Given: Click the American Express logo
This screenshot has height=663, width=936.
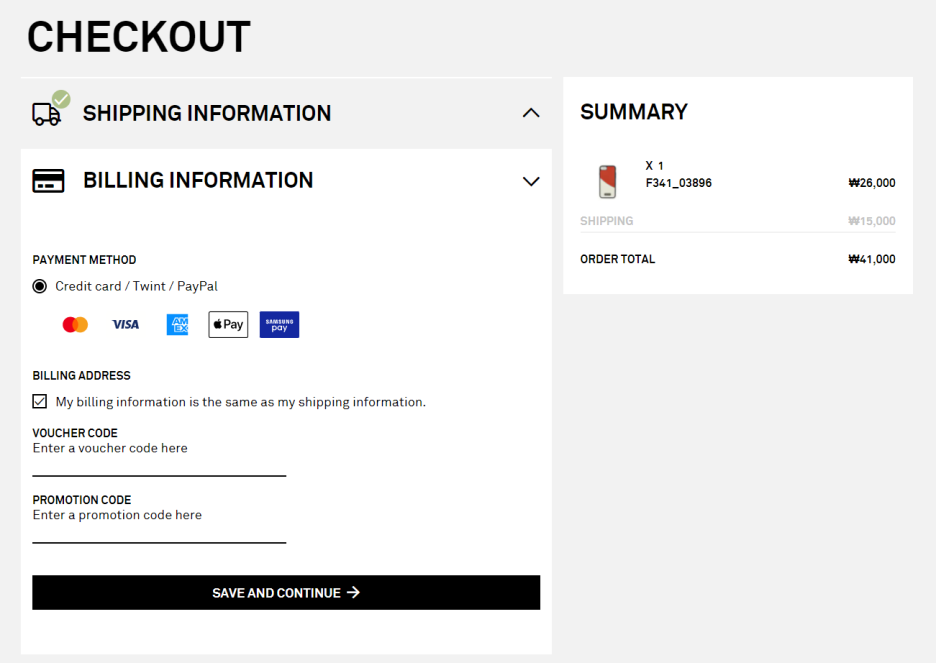Looking at the screenshot, I should (177, 325).
